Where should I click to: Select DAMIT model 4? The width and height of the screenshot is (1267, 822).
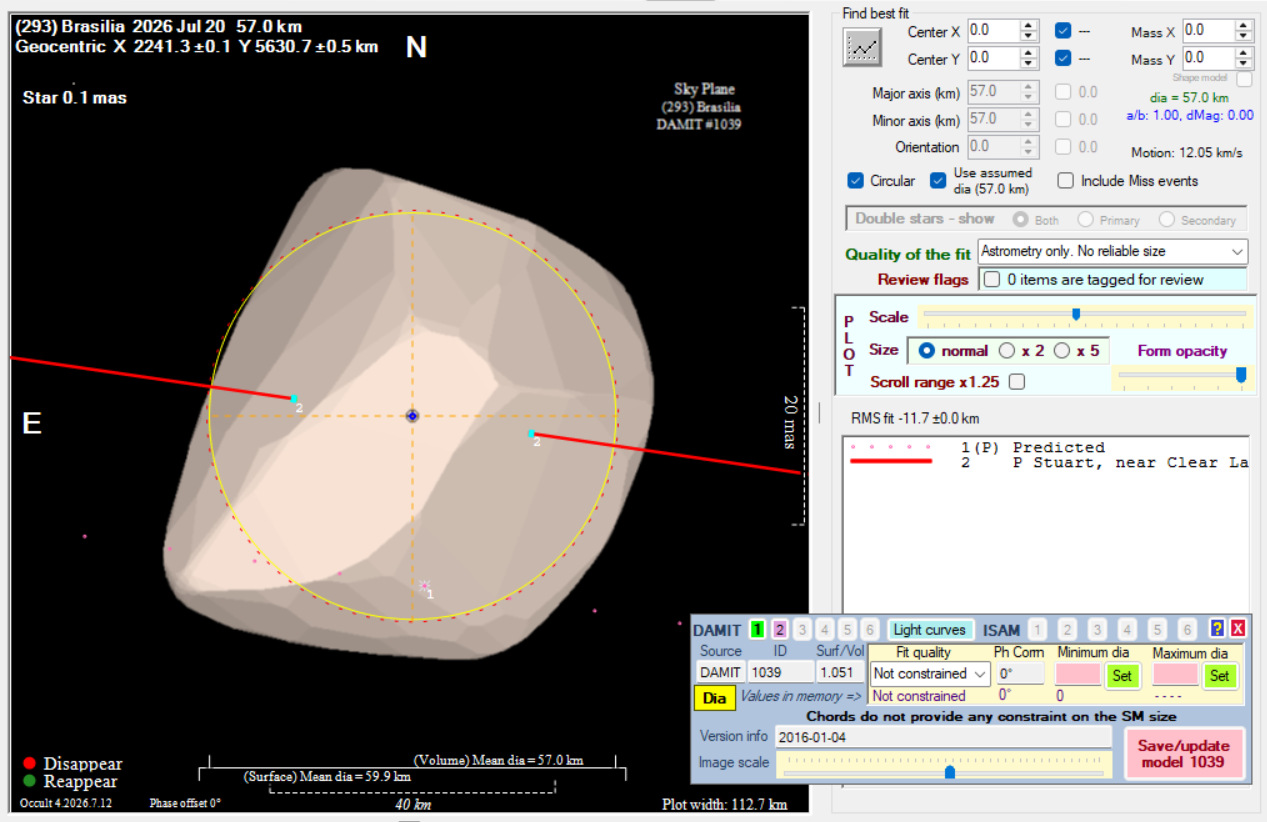pos(825,629)
